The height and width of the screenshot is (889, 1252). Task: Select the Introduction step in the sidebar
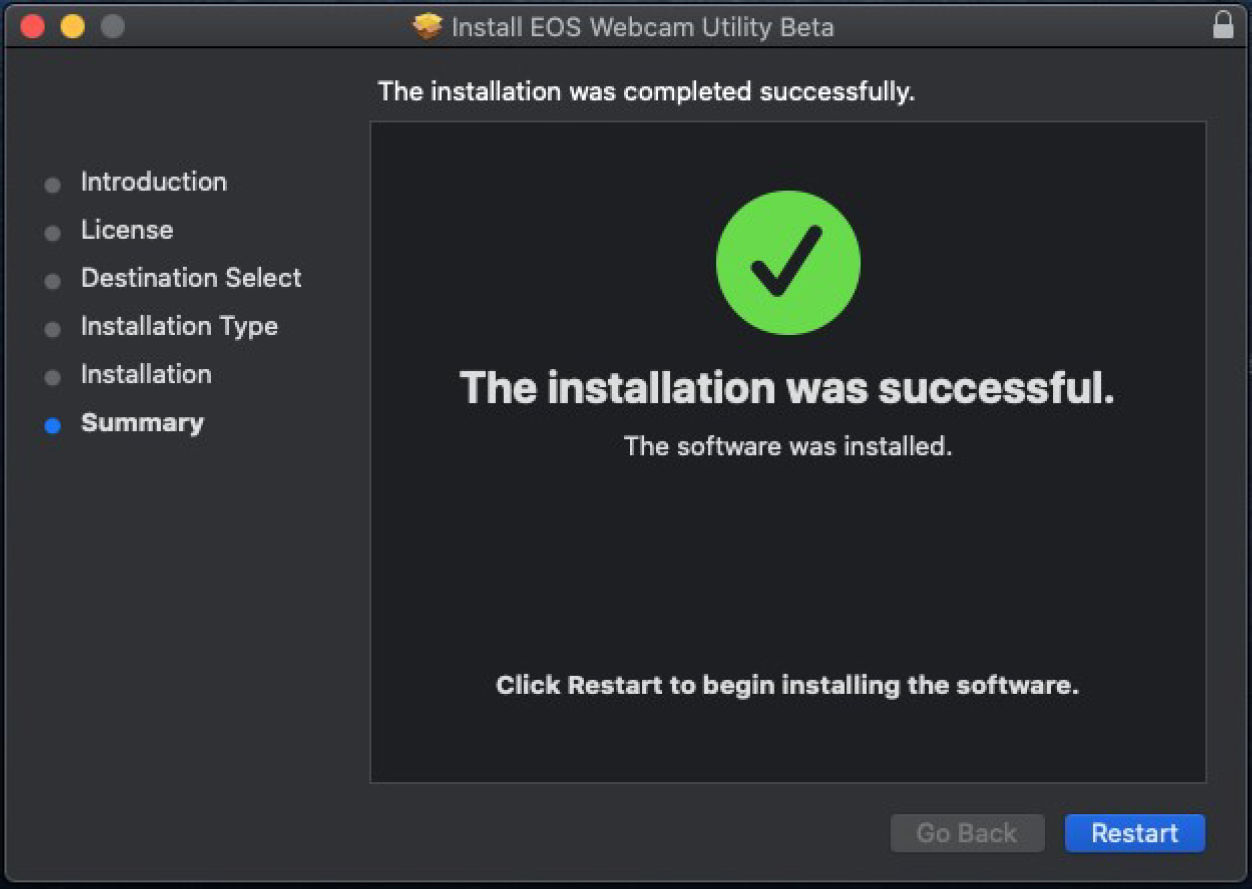(153, 182)
